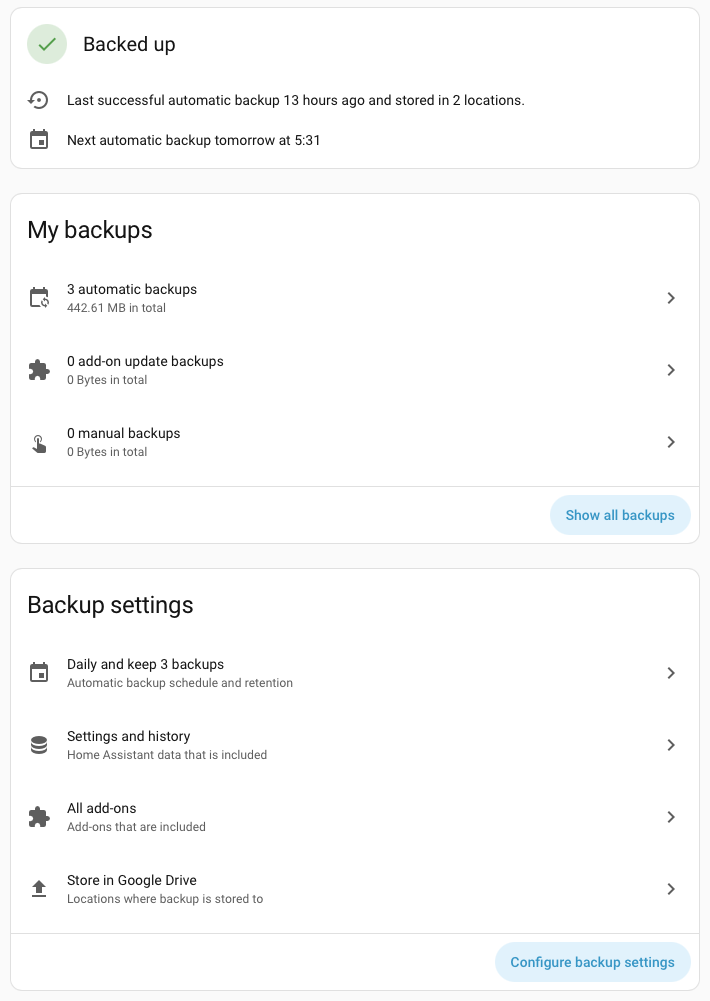This screenshot has width=710, height=1001.
Task: Expand the manual backups chevron
Action: coord(671,442)
